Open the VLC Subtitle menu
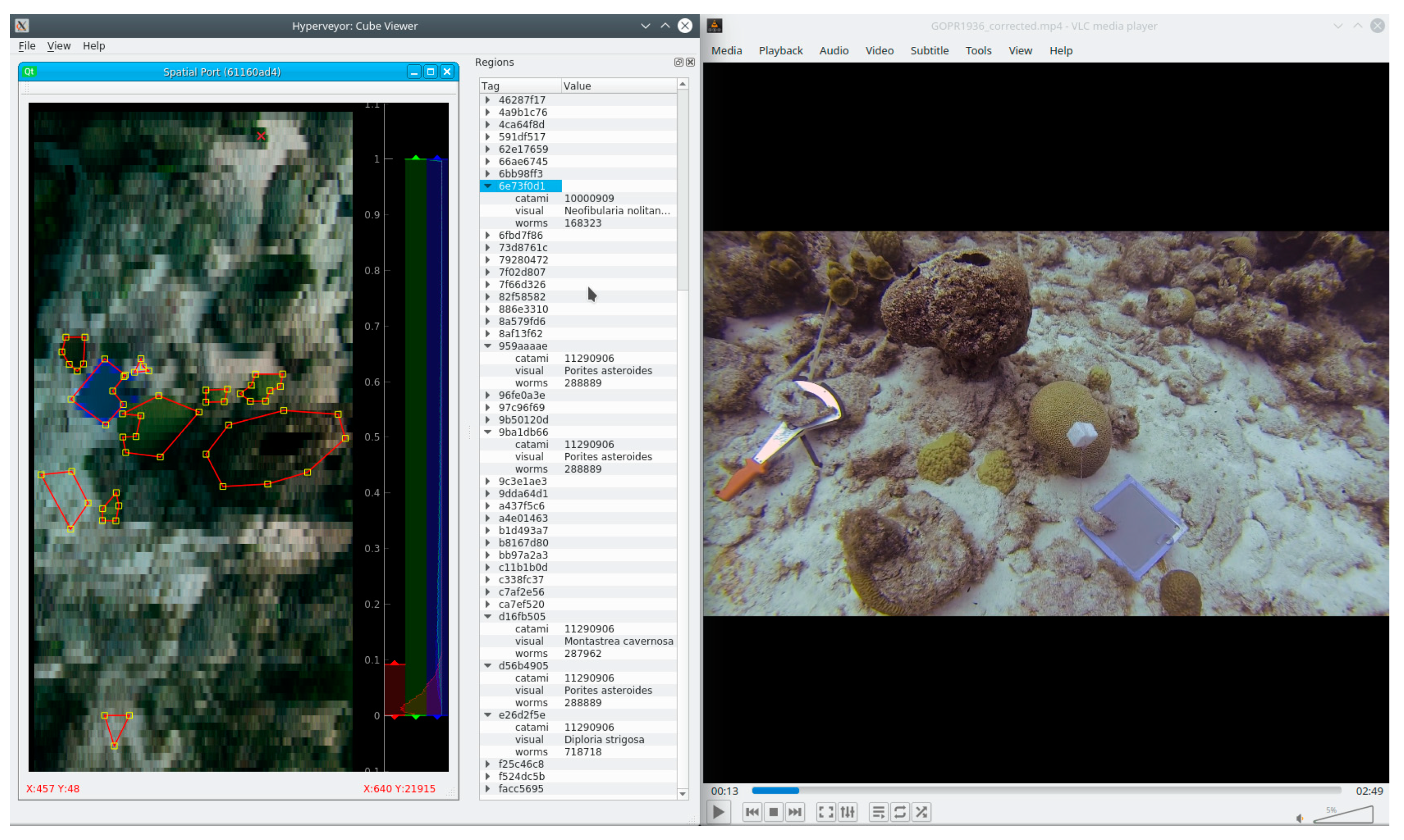Image resolution: width=1404 pixels, height=840 pixels. coord(929,51)
